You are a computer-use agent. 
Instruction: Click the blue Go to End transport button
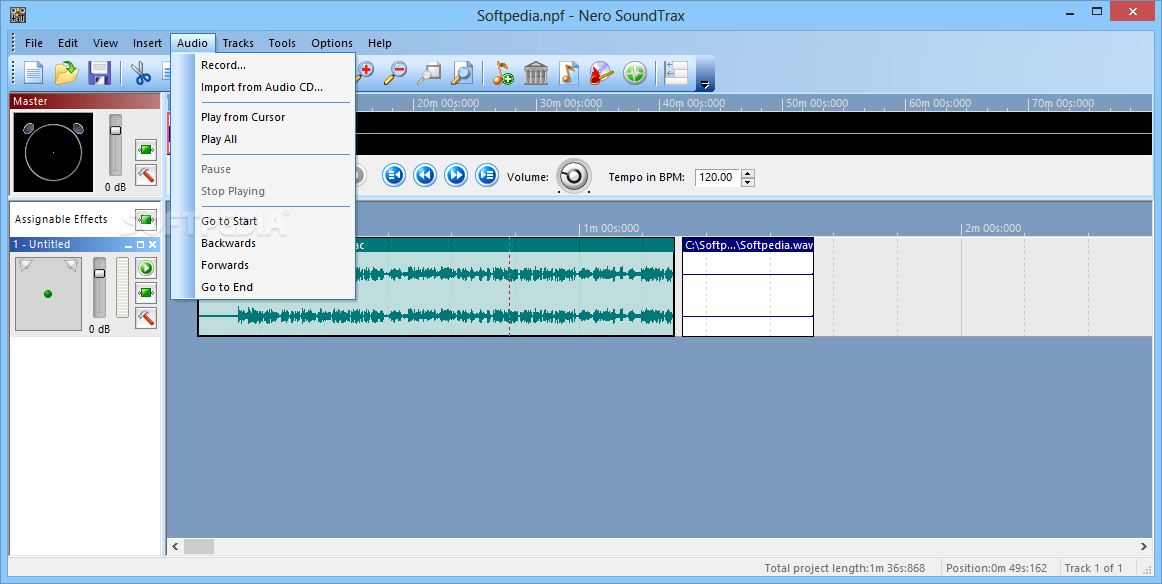(x=487, y=175)
